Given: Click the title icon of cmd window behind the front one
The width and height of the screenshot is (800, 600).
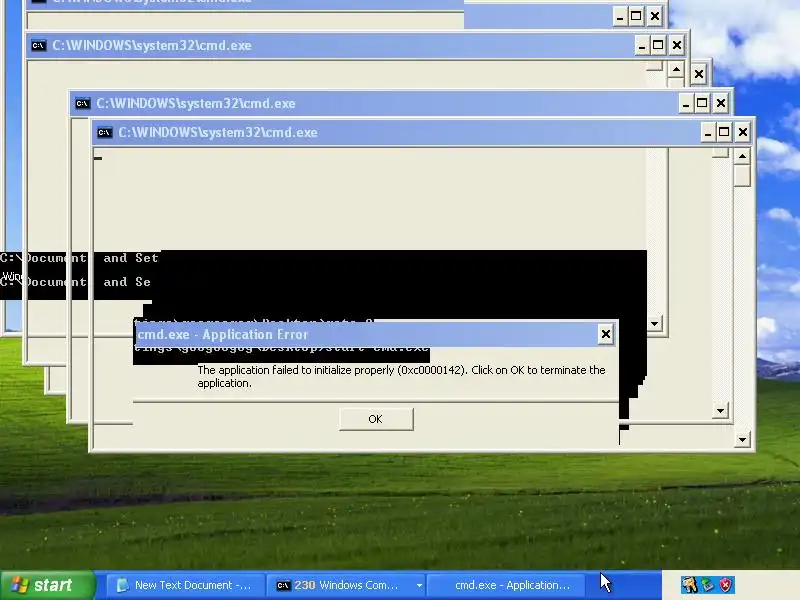Looking at the screenshot, I should (82, 104).
